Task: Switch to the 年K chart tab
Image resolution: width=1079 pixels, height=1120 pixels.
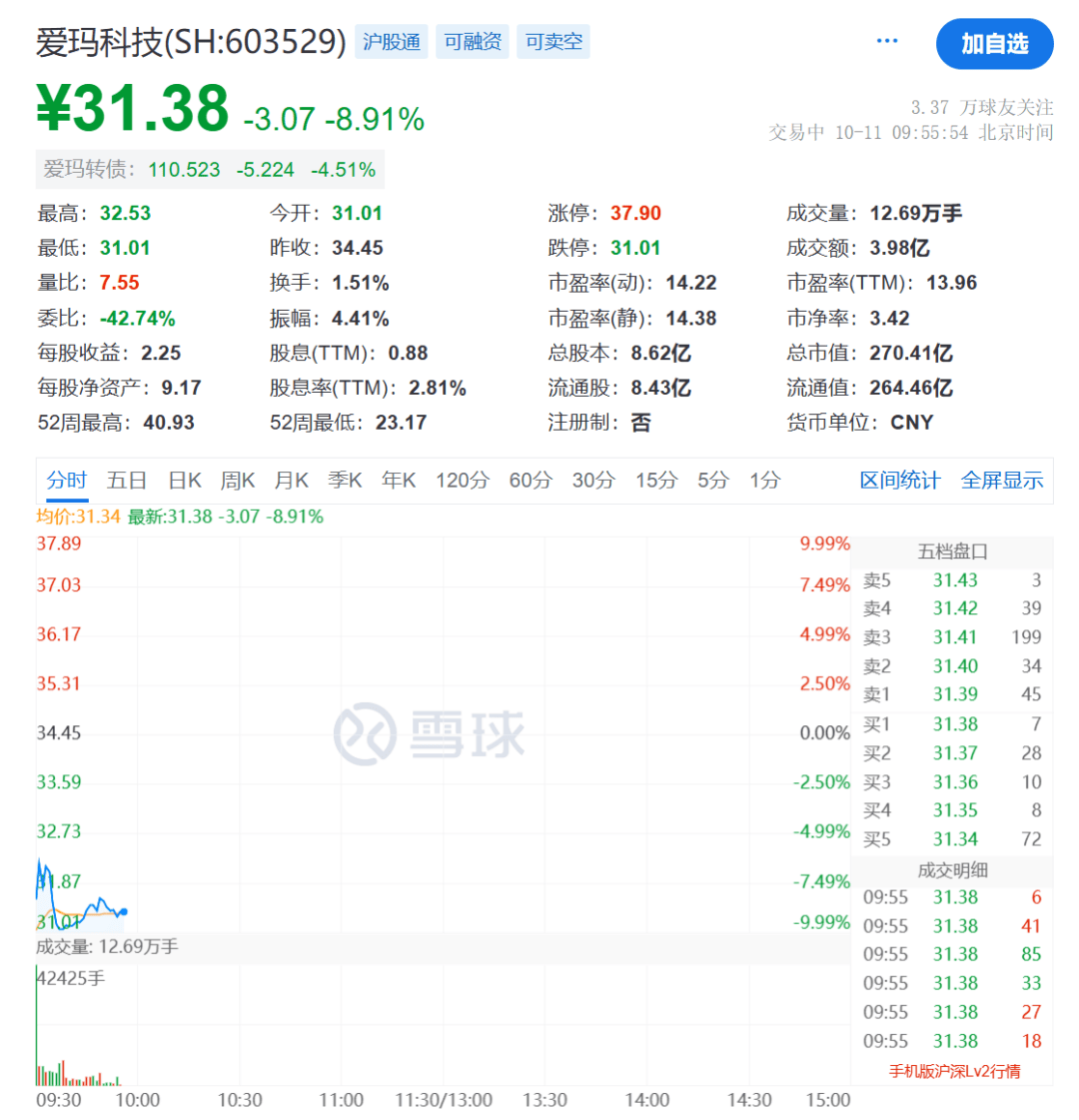Action: pyautogui.click(x=399, y=480)
